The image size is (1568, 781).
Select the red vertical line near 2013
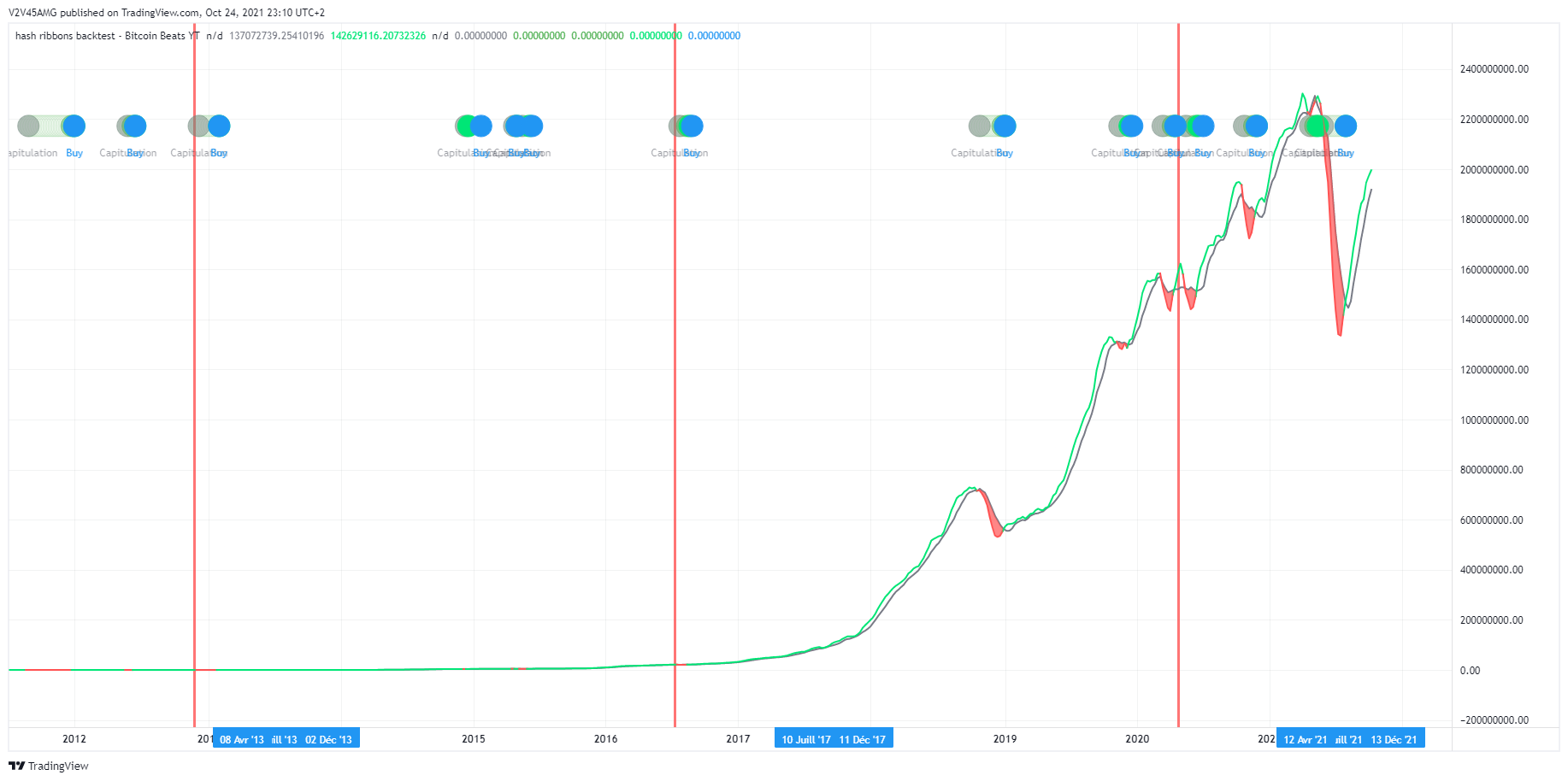(195, 375)
